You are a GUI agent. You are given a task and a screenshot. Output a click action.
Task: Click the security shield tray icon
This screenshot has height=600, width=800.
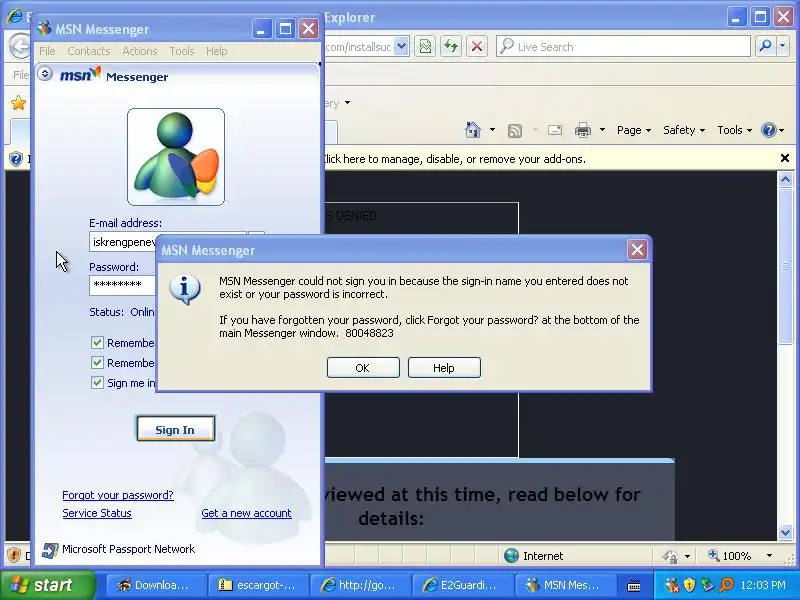pos(689,585)
